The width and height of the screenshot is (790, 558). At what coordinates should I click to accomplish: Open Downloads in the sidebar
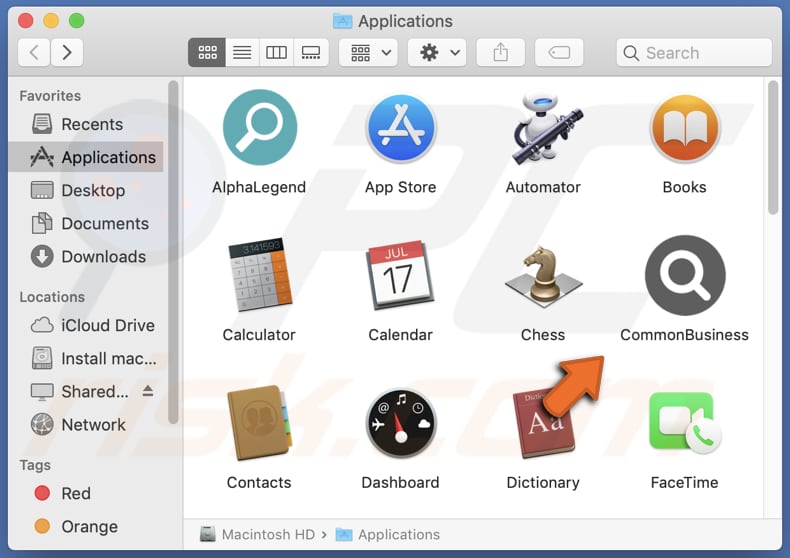pos(86,257)
